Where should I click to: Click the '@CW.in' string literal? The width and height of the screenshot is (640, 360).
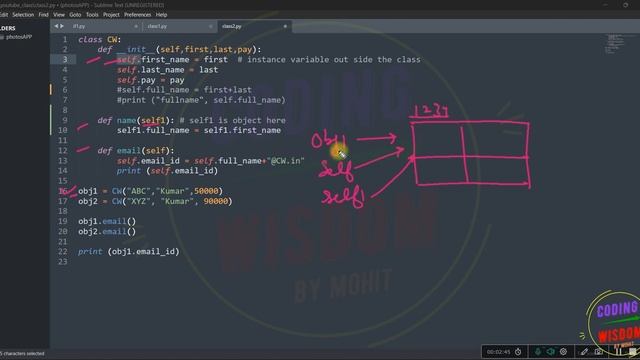pyautogui.click(x=286, y=161)
